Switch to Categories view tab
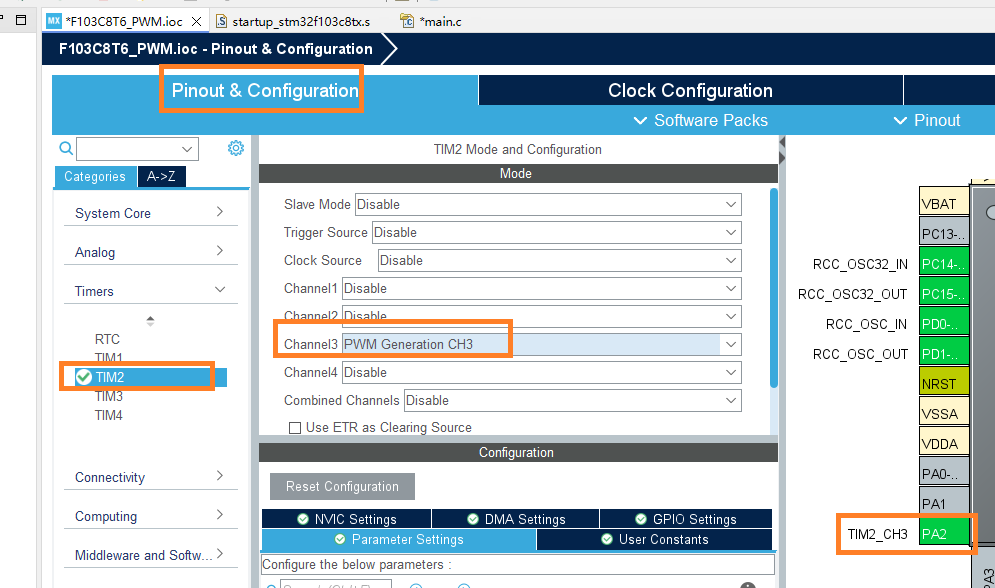This screenshot has width=995, height=588. (x=95, y=176)
